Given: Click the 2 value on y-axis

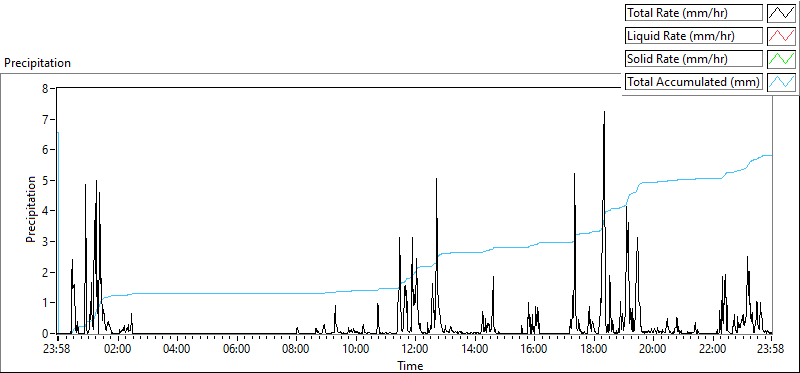Looking at the screenshot, I should coord(45,272).
